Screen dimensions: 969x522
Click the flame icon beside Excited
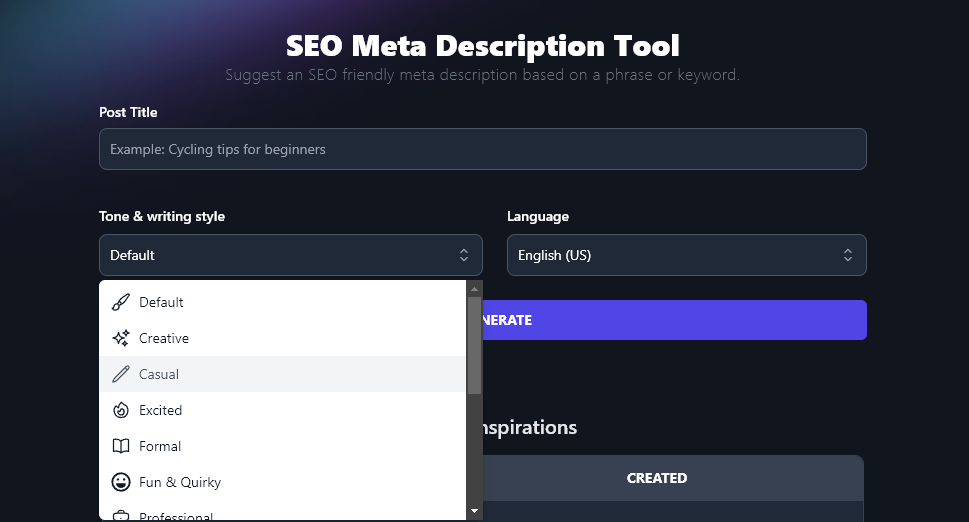pos(120,410)
